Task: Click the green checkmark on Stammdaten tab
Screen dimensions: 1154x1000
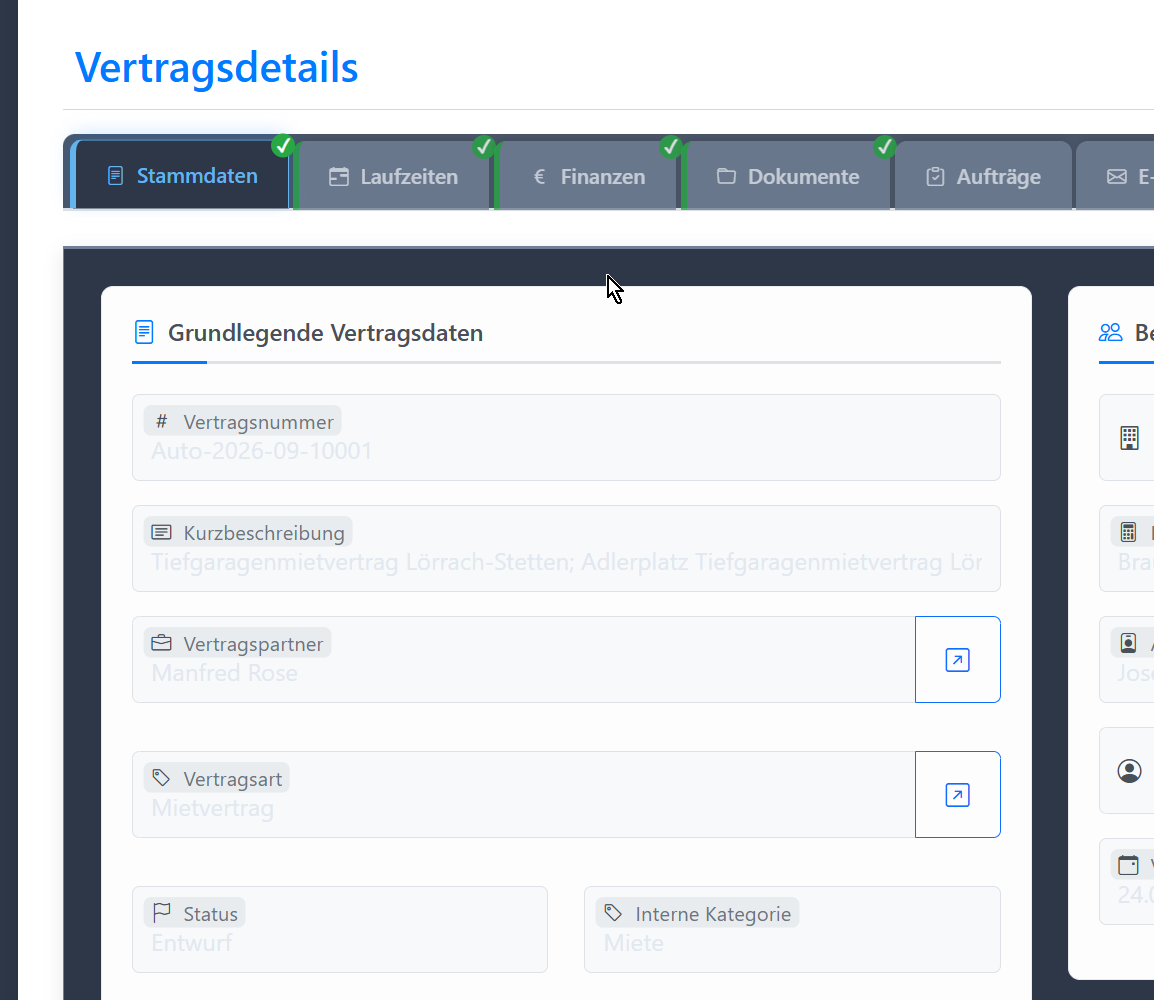Action: pos(283,146)
